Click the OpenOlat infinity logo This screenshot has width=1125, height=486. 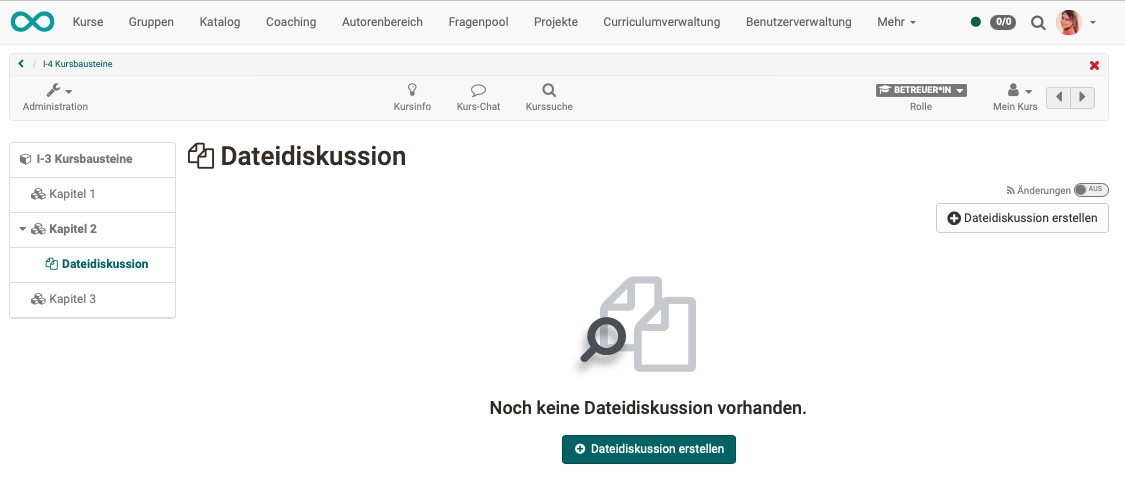(x=33, y=22)
